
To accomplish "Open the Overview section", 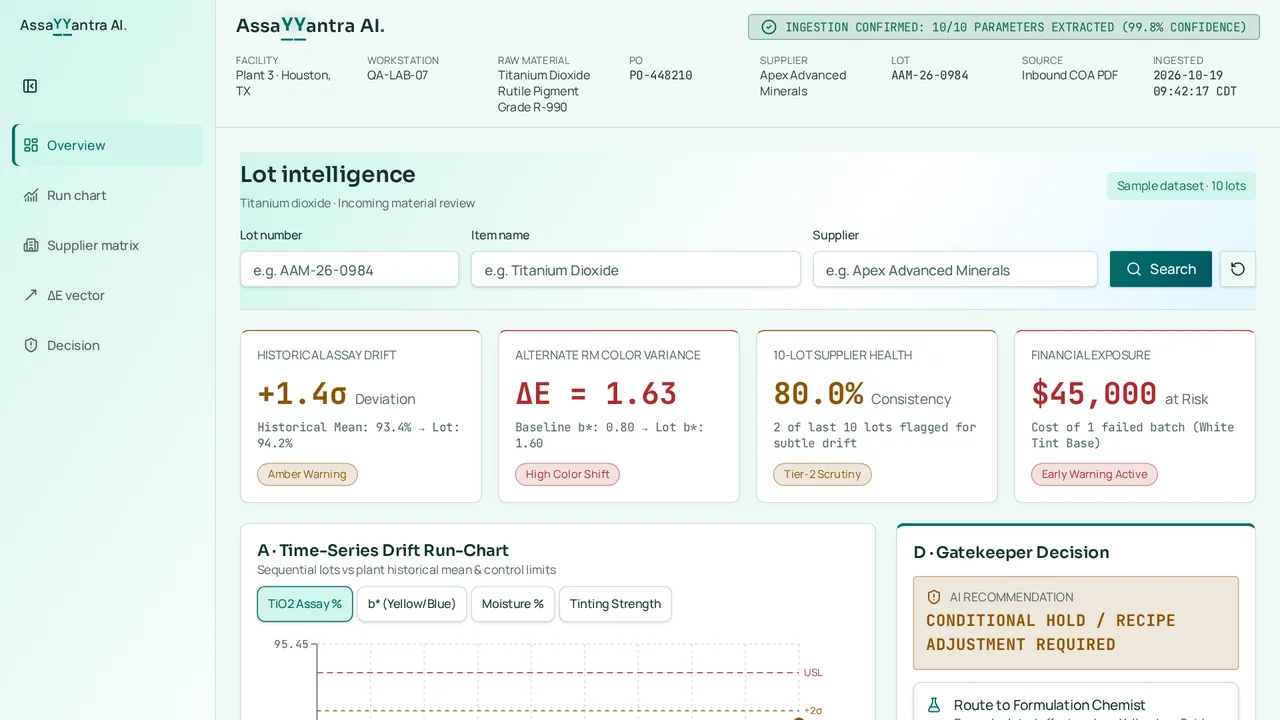I will click(108, 145).
